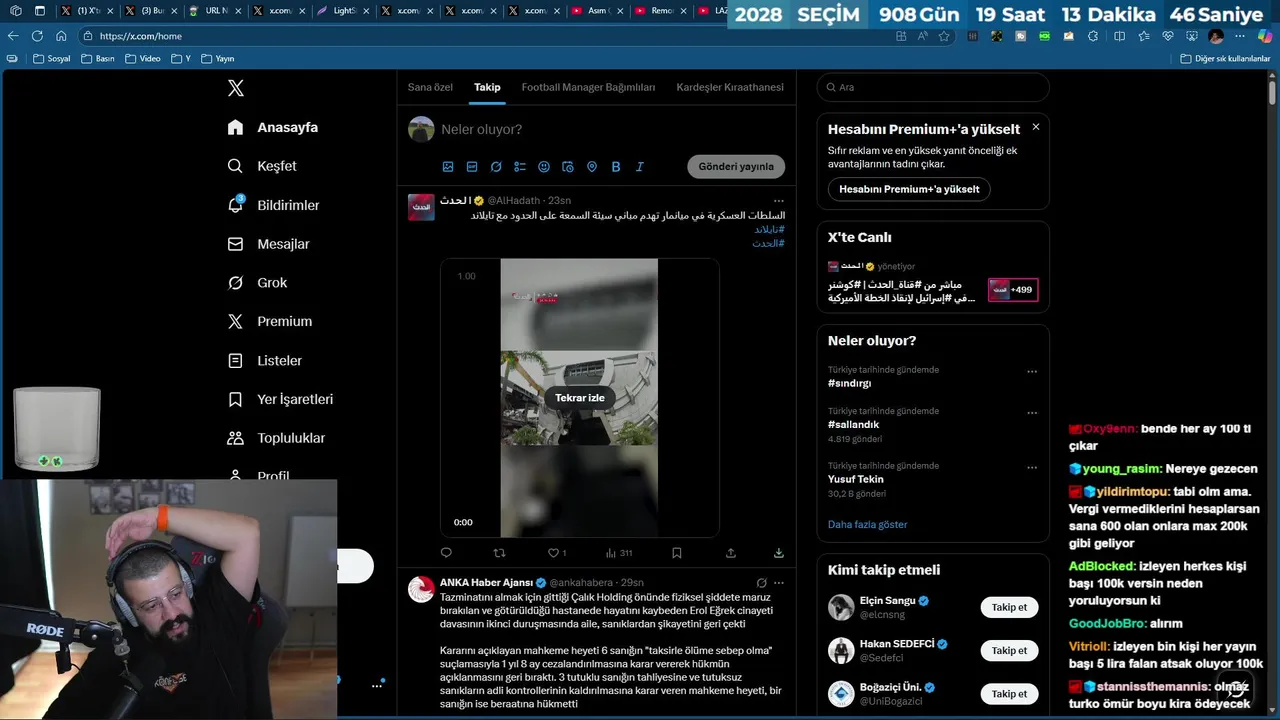Click the Grok enhance icon in composer

pos(496,167)
